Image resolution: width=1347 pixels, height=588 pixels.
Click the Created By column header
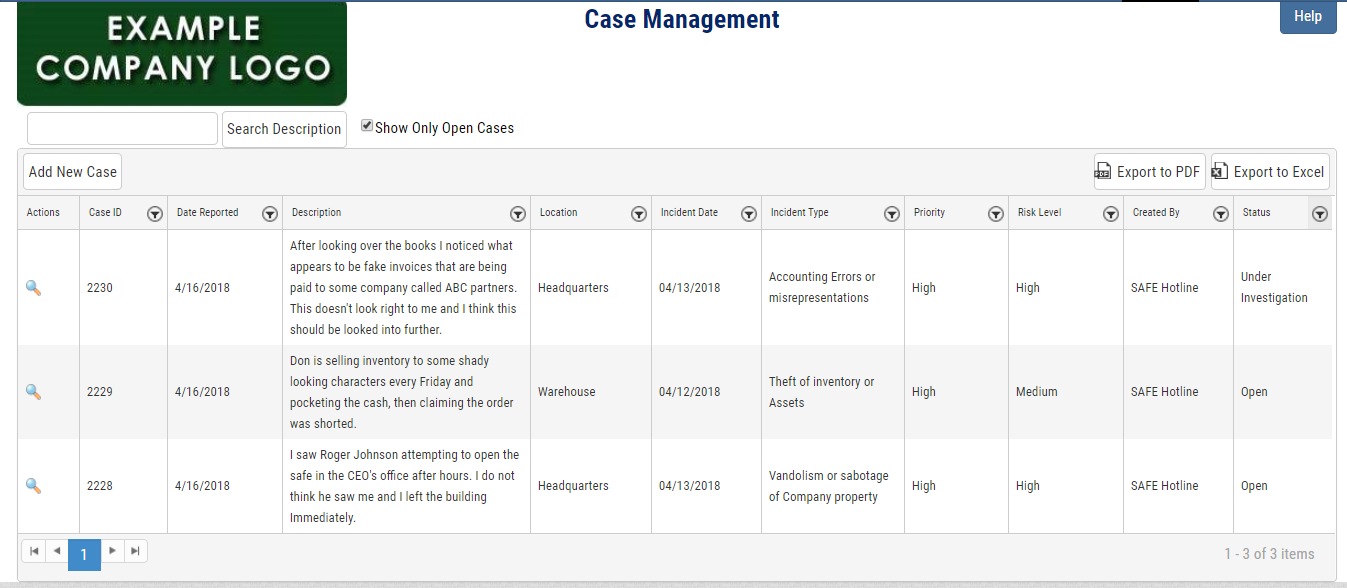coord(1156,213)
